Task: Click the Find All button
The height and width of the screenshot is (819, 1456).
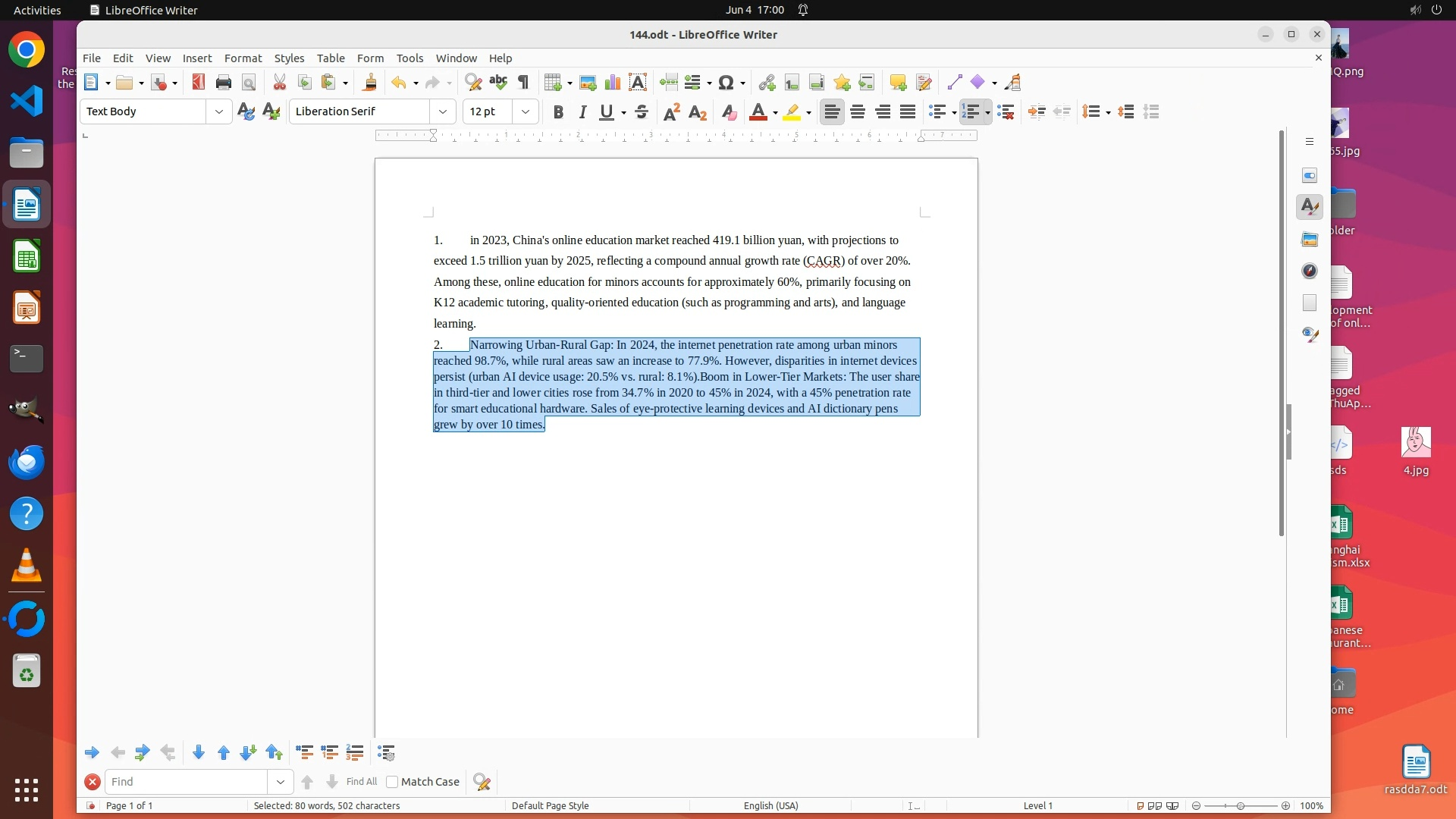Action: pos(362,782)
